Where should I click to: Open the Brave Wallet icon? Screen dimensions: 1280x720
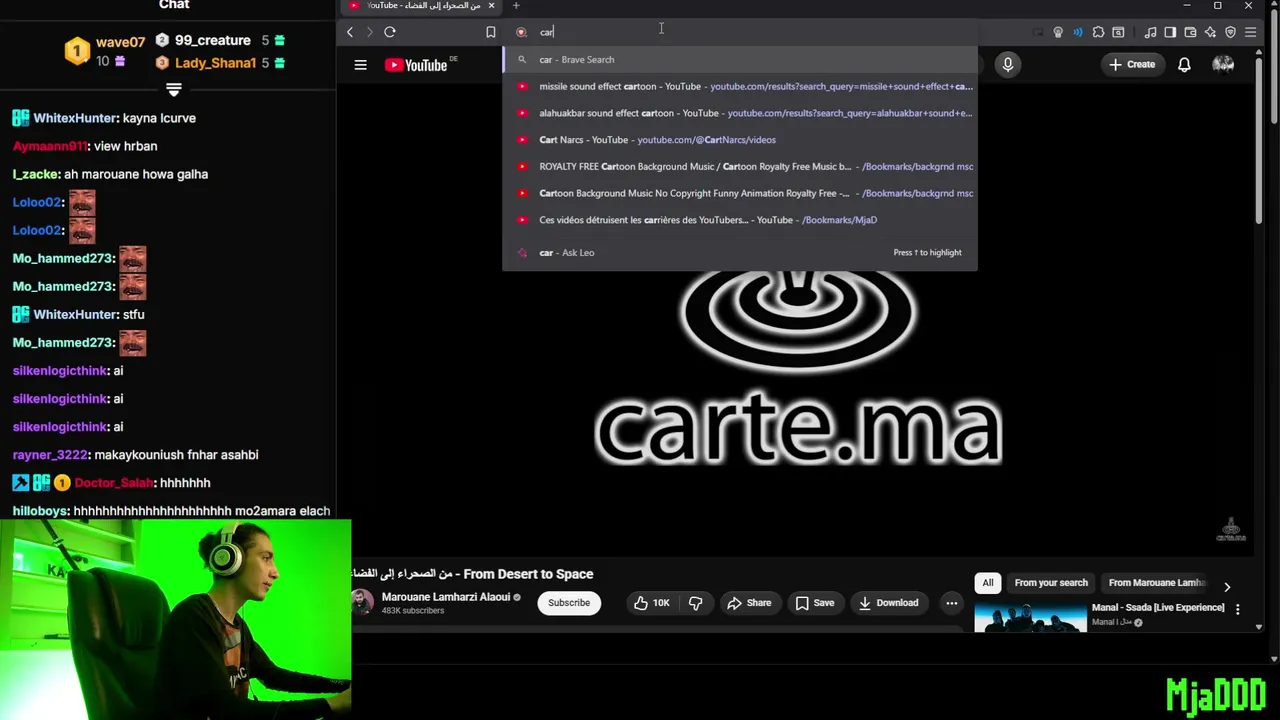point(1190,32)
